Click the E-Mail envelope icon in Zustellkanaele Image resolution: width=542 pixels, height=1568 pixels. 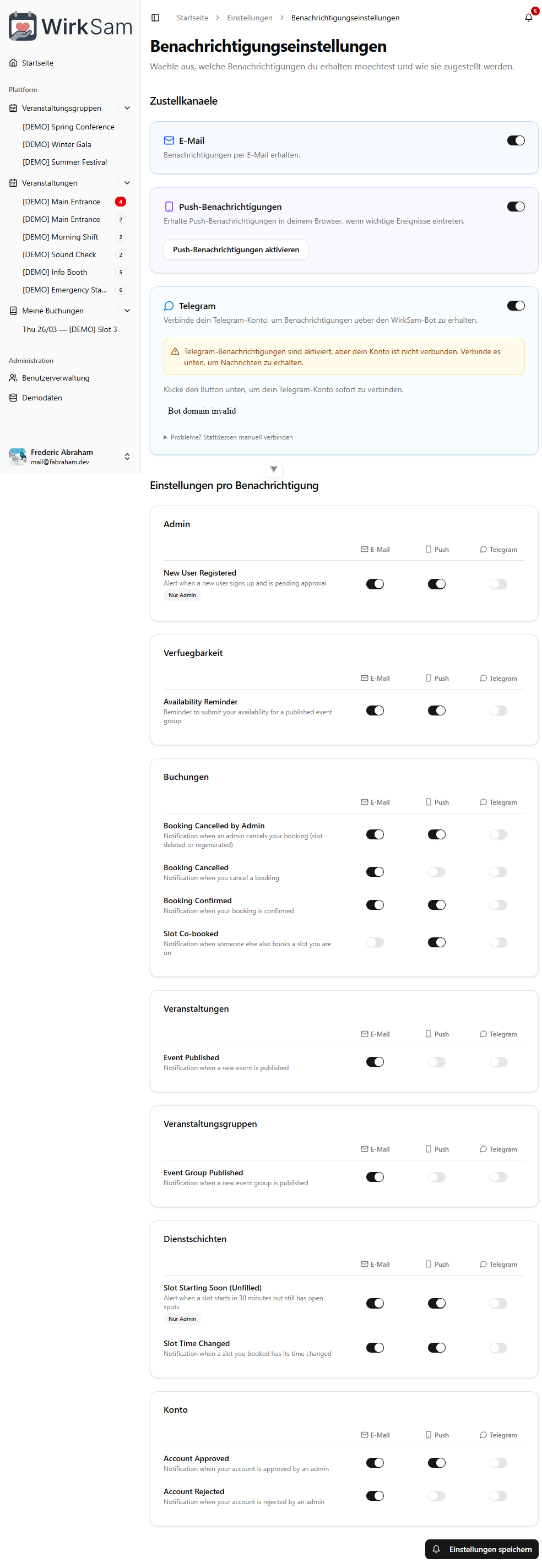click(169, 140)
